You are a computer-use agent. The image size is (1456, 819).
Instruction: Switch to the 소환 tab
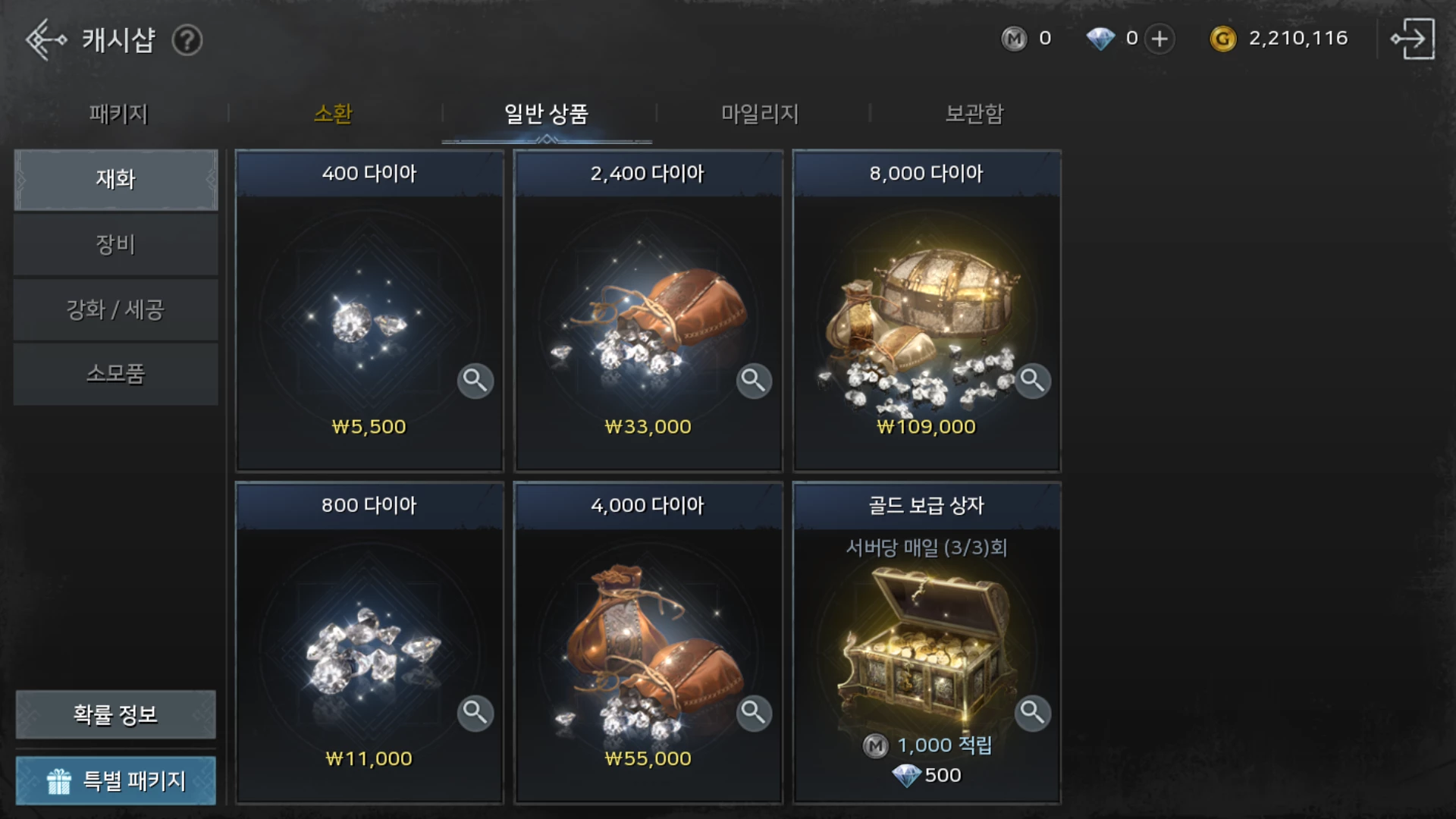pyautogui.click(x=333, y=114)
